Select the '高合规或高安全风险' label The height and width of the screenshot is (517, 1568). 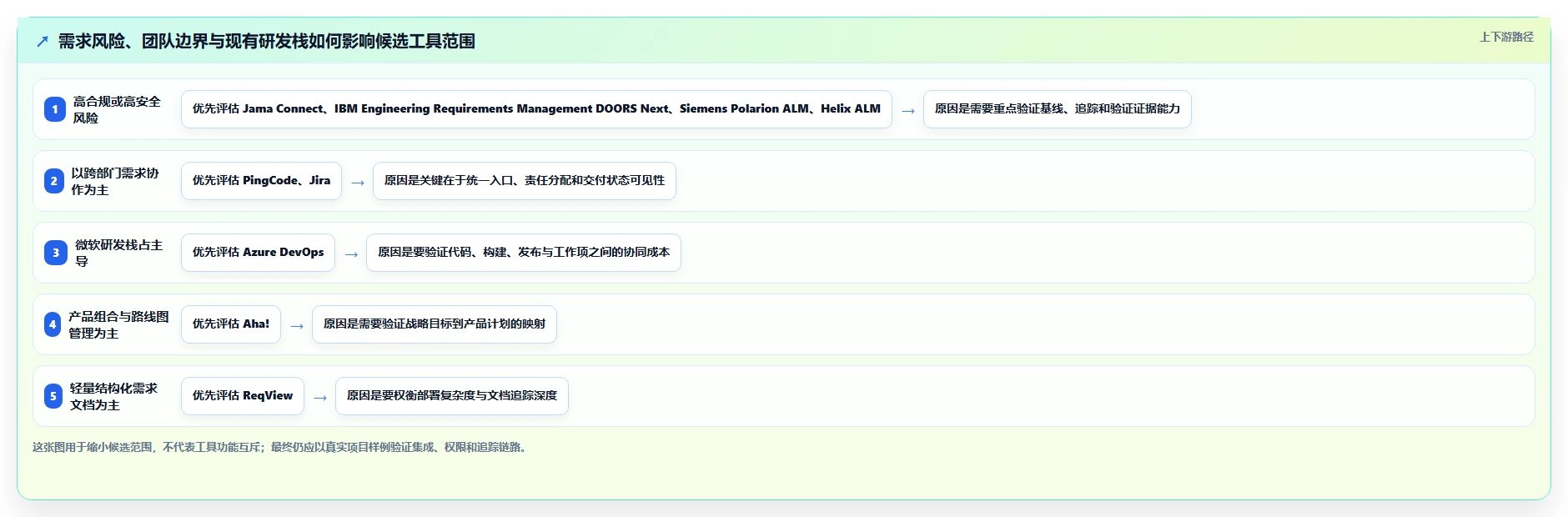pyautogui.click(x=117, y=109)
